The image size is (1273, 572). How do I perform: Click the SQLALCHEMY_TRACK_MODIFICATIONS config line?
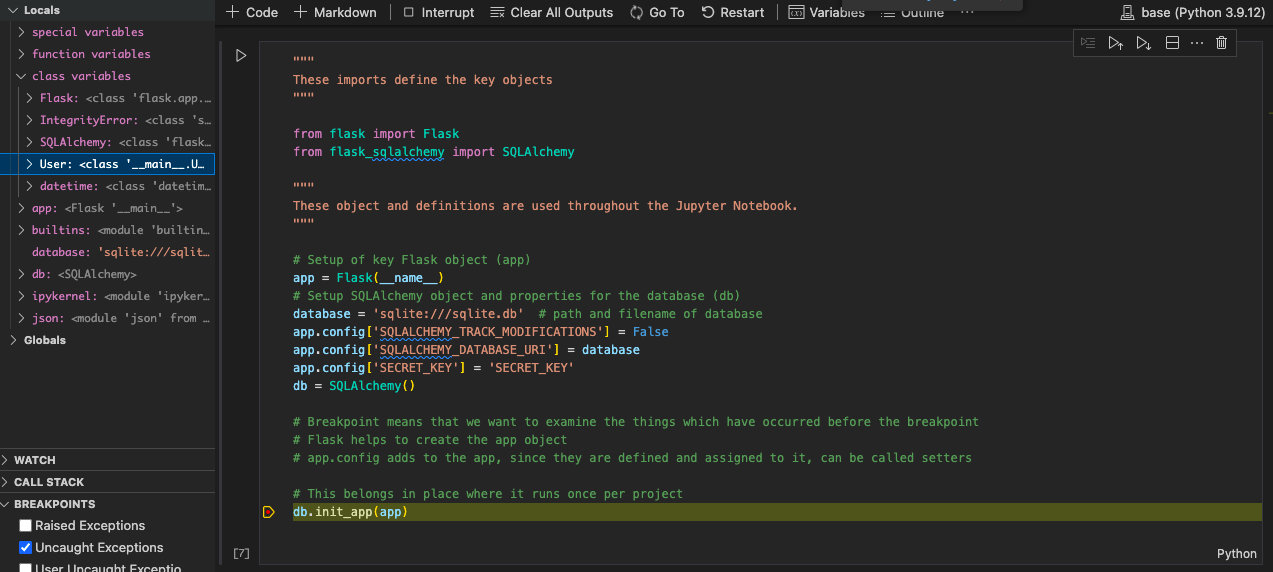point(481,332)
